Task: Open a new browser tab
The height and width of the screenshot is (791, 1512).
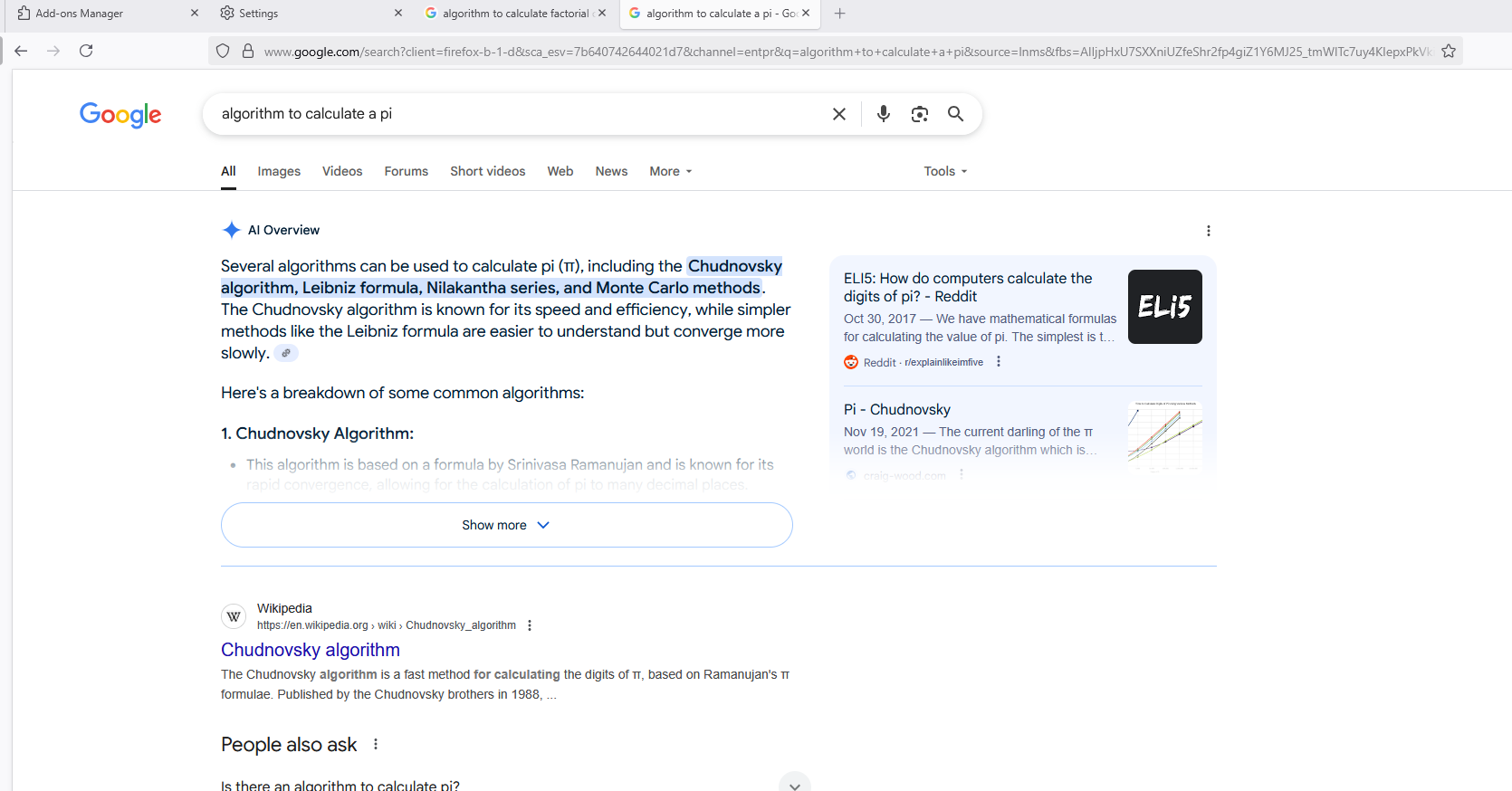Action: 839,14
